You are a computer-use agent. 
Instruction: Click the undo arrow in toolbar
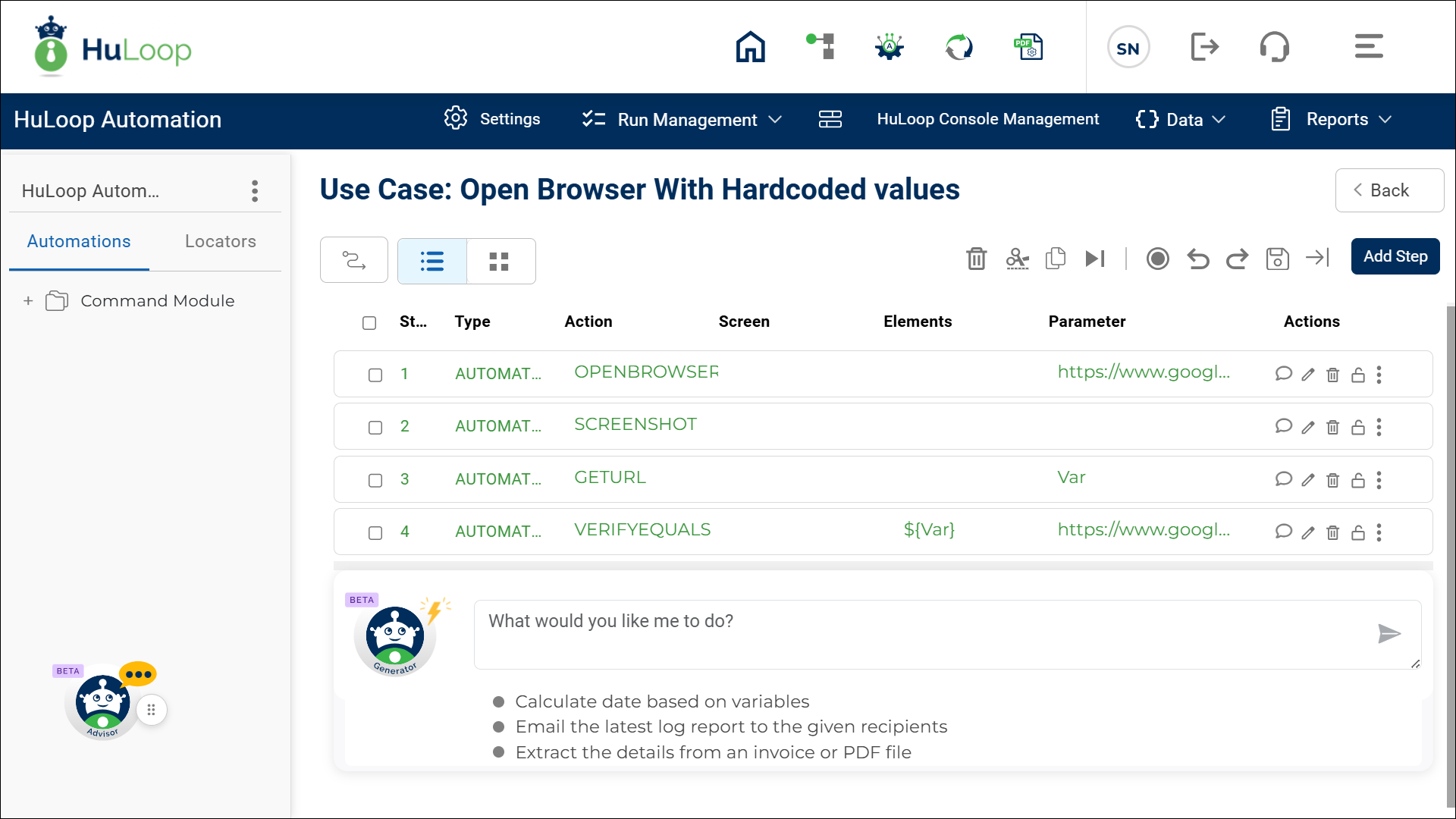(1197, 259)
